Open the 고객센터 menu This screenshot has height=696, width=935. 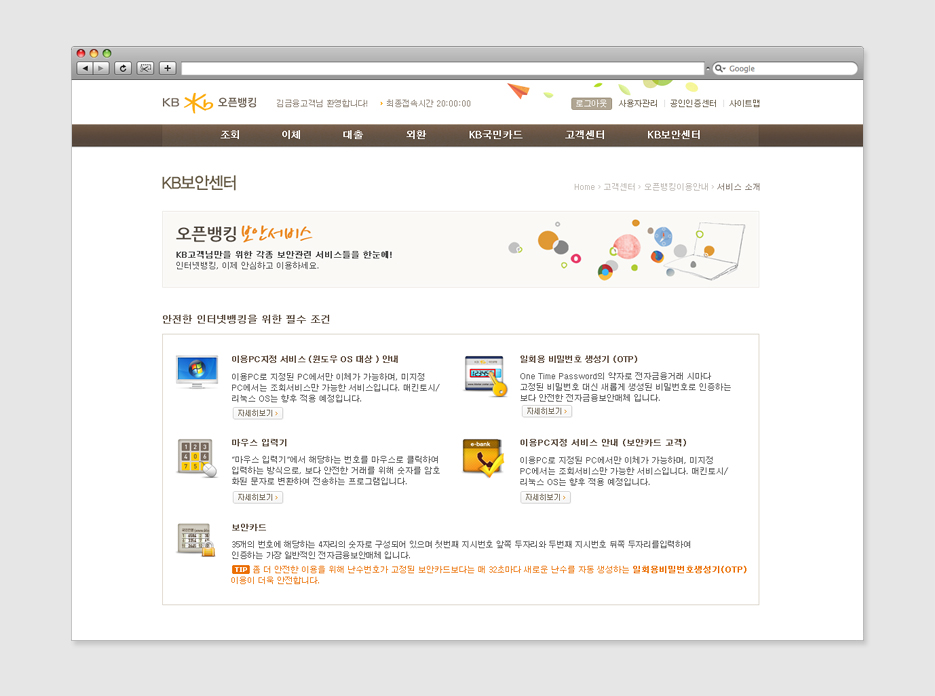(585, 135)
